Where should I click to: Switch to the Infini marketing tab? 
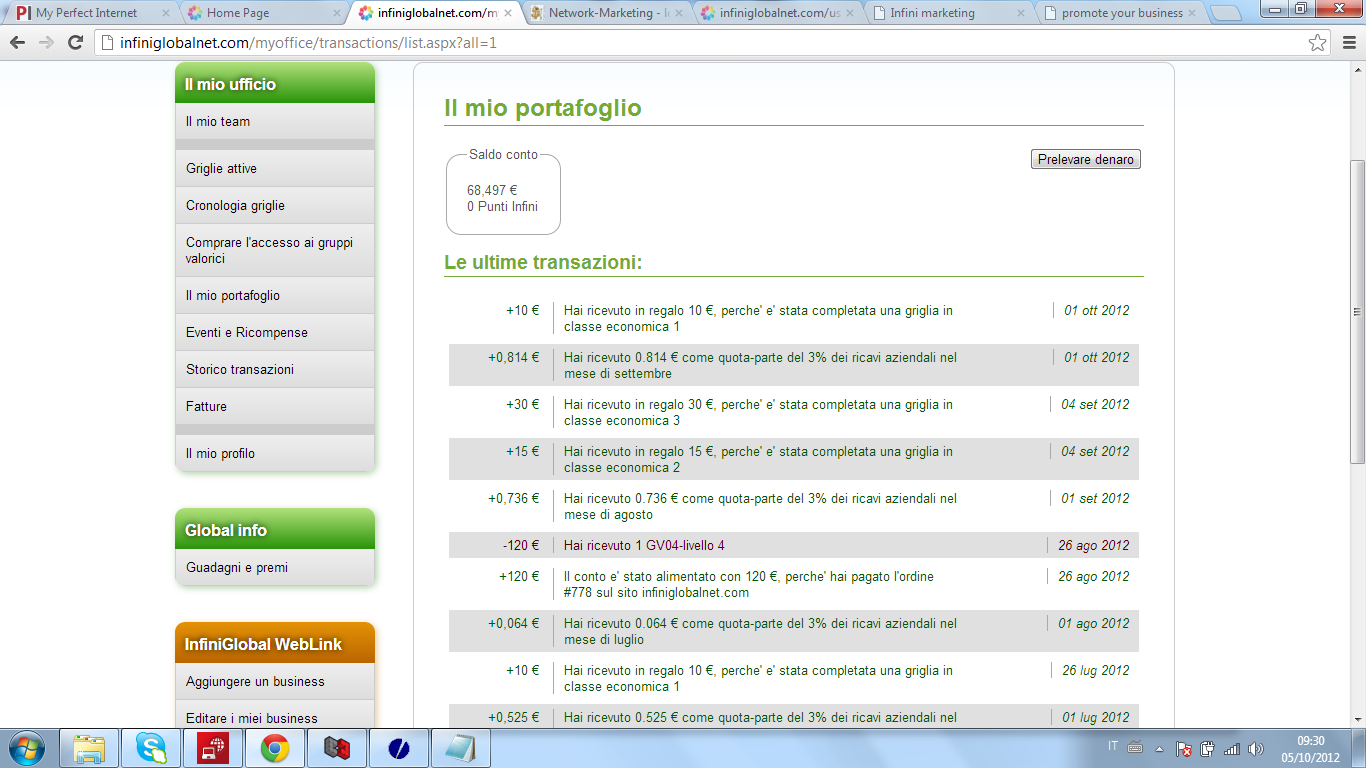point(938,13)
